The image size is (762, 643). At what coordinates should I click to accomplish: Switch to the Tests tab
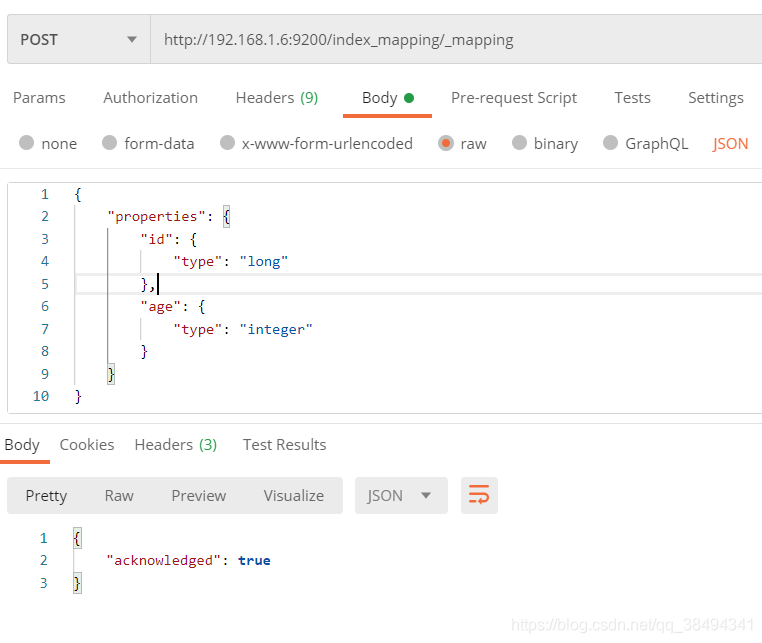point(632,97)
